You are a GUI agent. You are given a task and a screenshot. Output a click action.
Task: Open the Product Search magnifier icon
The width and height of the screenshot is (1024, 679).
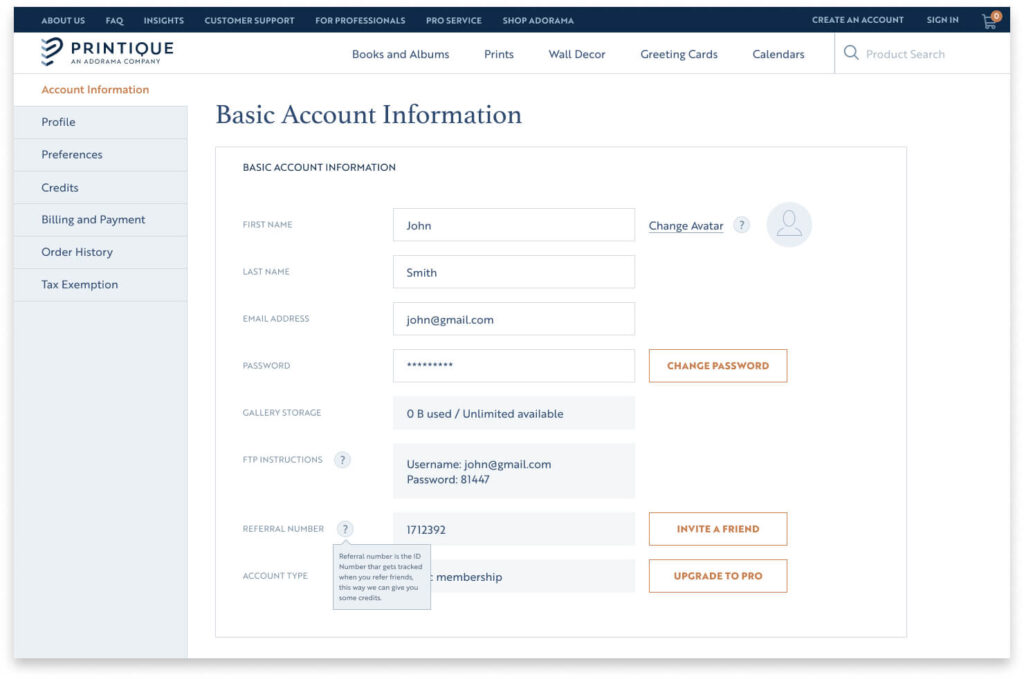(850, 54)
